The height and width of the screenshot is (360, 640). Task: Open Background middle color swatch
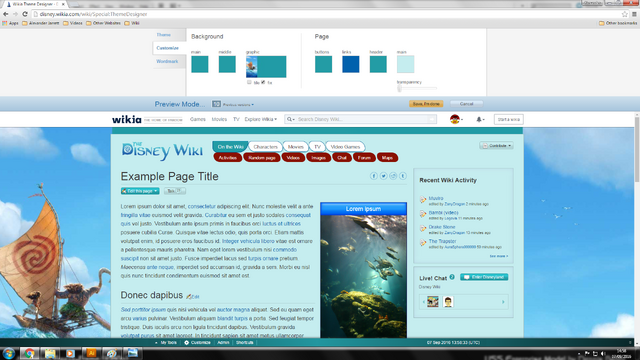click(227, 64)
